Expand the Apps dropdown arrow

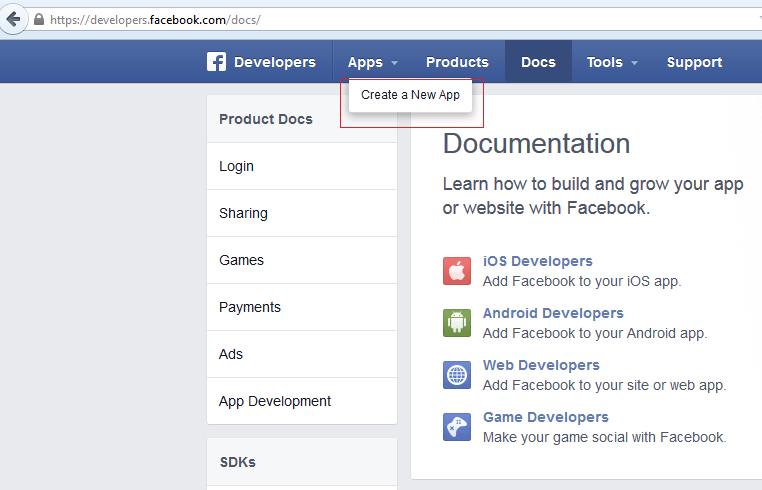(395, 63)
